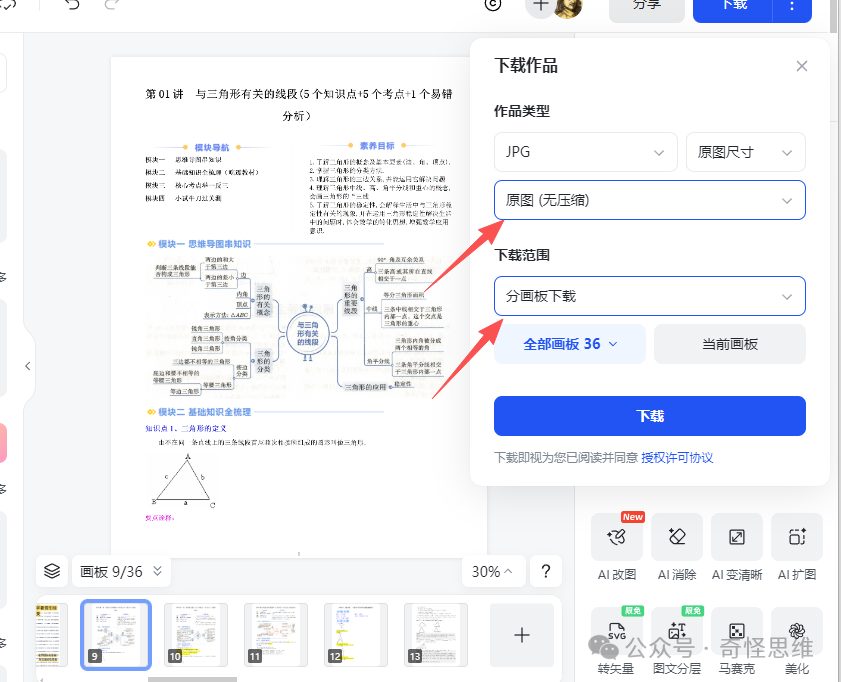Expand the 原图 (无压缩) quality dropdown
Viewport: 841px width, 682px height.
pos(649,200)
